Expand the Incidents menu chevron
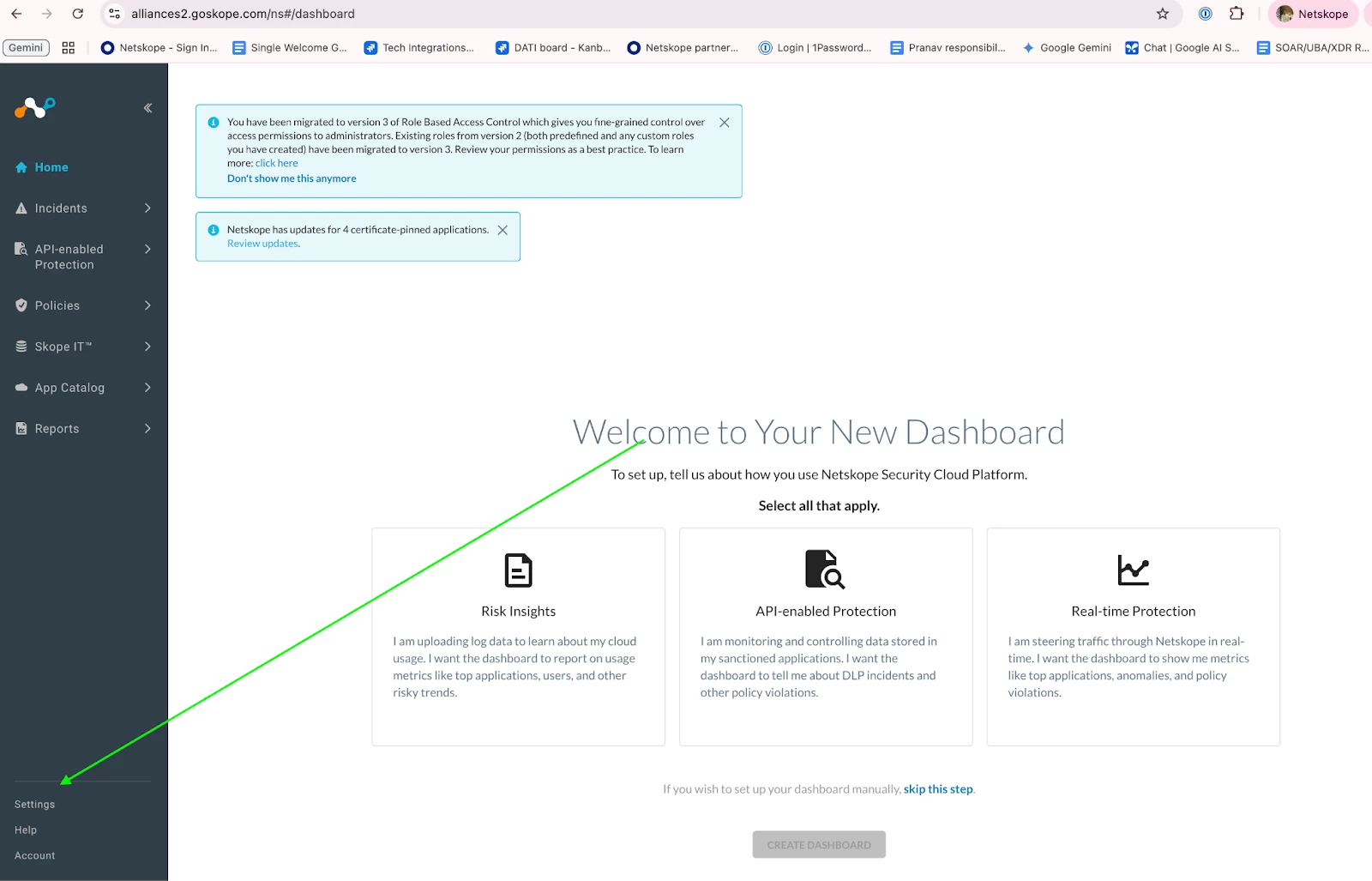 point(147,208)
